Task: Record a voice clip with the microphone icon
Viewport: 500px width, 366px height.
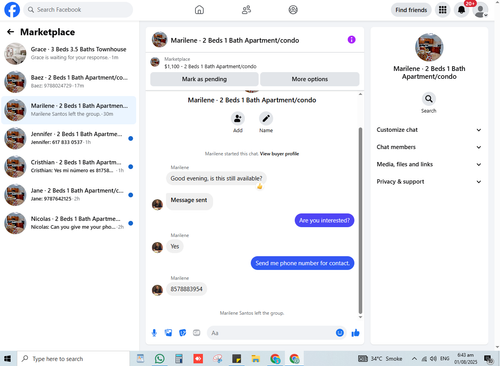Action: [154, 333]
